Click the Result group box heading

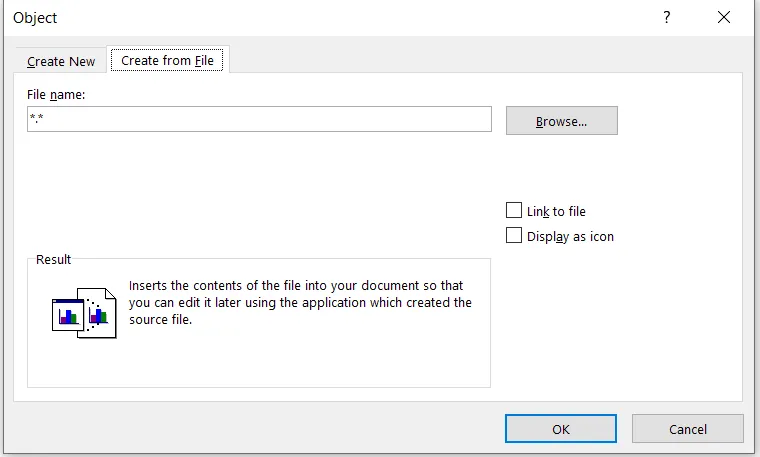53,259
